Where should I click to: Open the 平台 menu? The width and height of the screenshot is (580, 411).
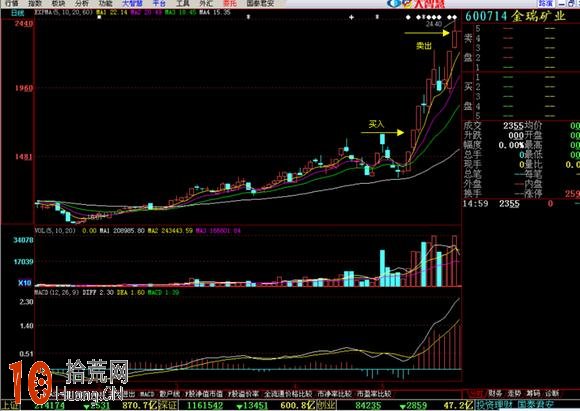tap(159, 3)
